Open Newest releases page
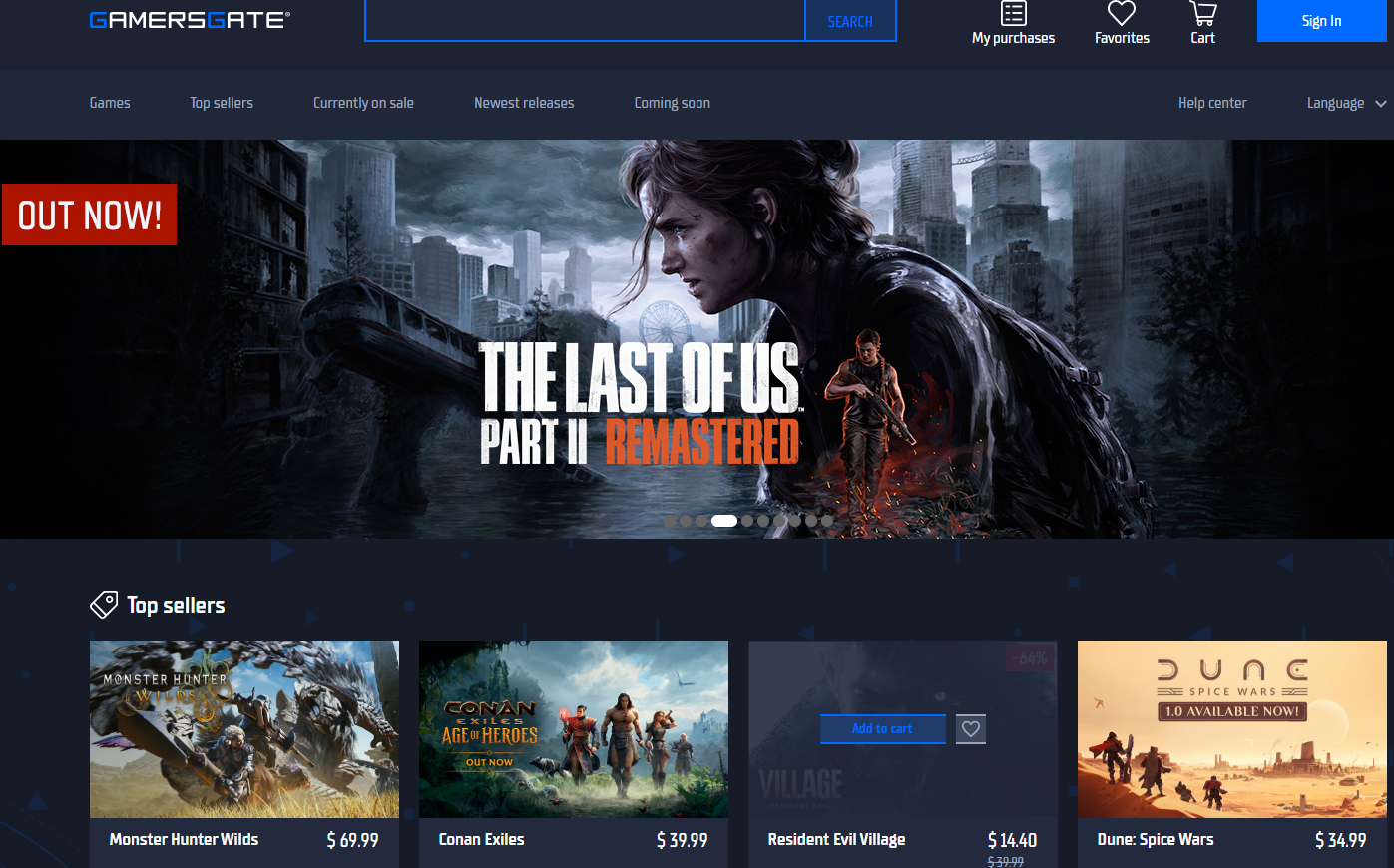1394x868 pixels. point(524,103)
